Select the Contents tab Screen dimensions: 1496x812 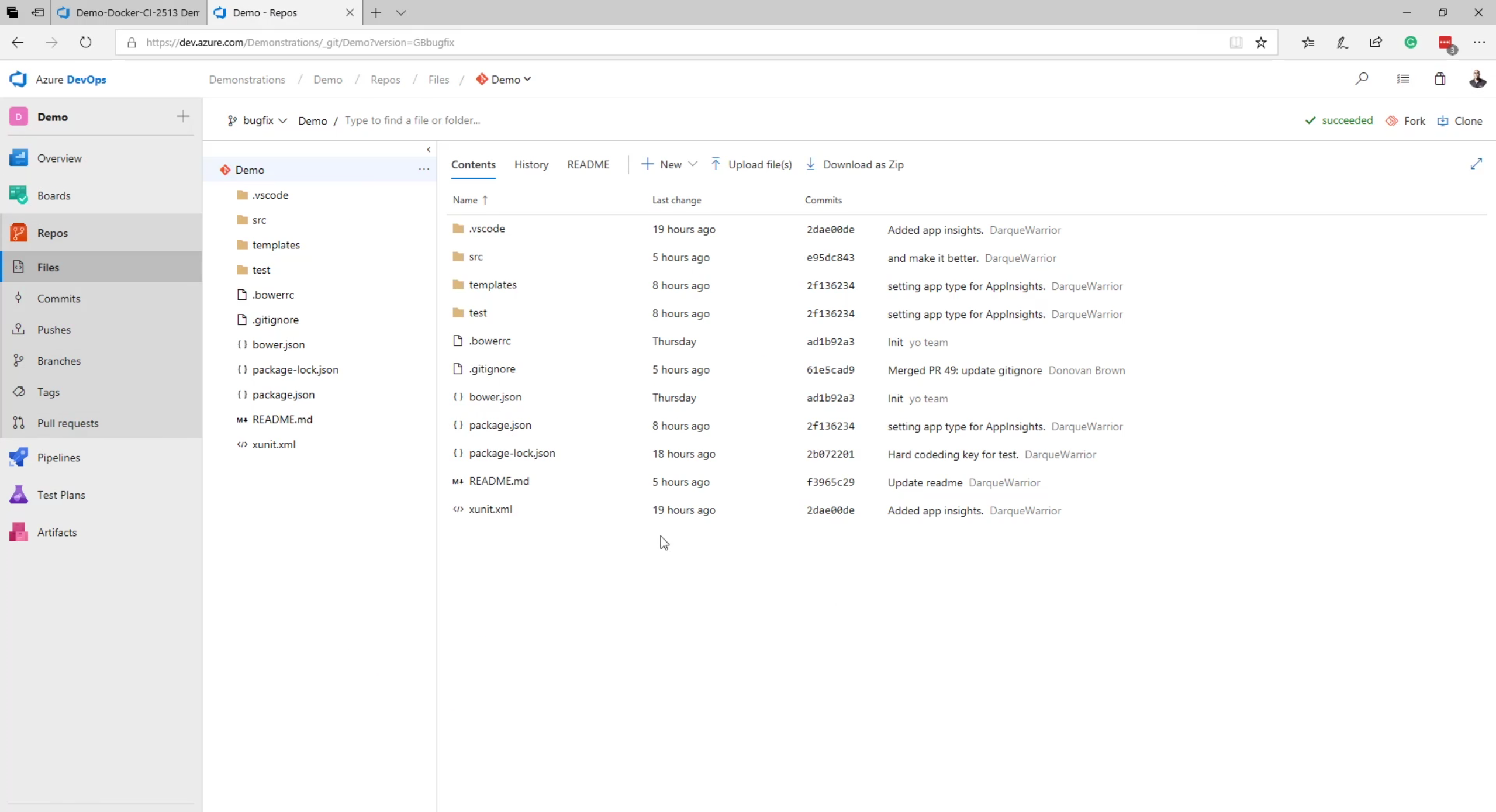pyautogui.click(x=474, y=165)
